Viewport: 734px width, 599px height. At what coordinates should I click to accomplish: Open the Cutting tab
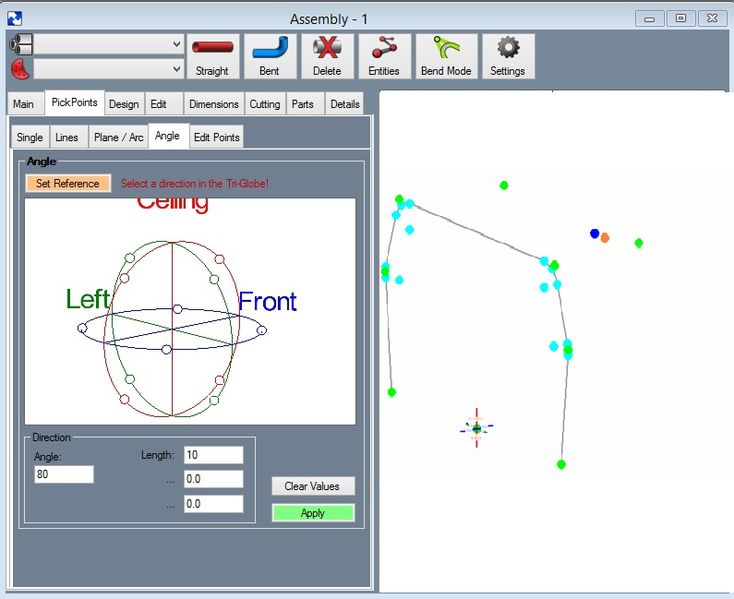(x=264, y=104)
